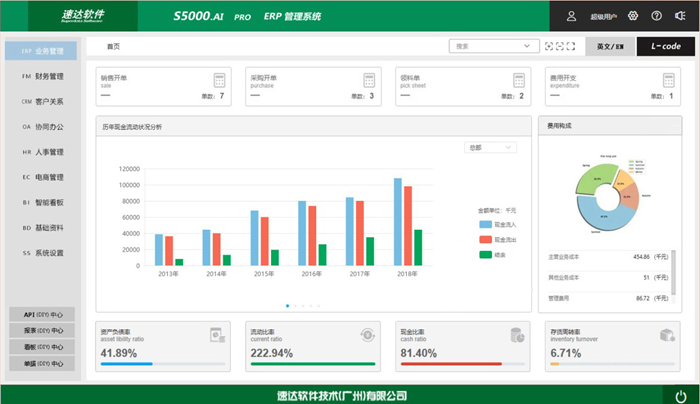This screenshot has width=700, height=404.
Task: Click the power button icon
Action: point(681,395)
